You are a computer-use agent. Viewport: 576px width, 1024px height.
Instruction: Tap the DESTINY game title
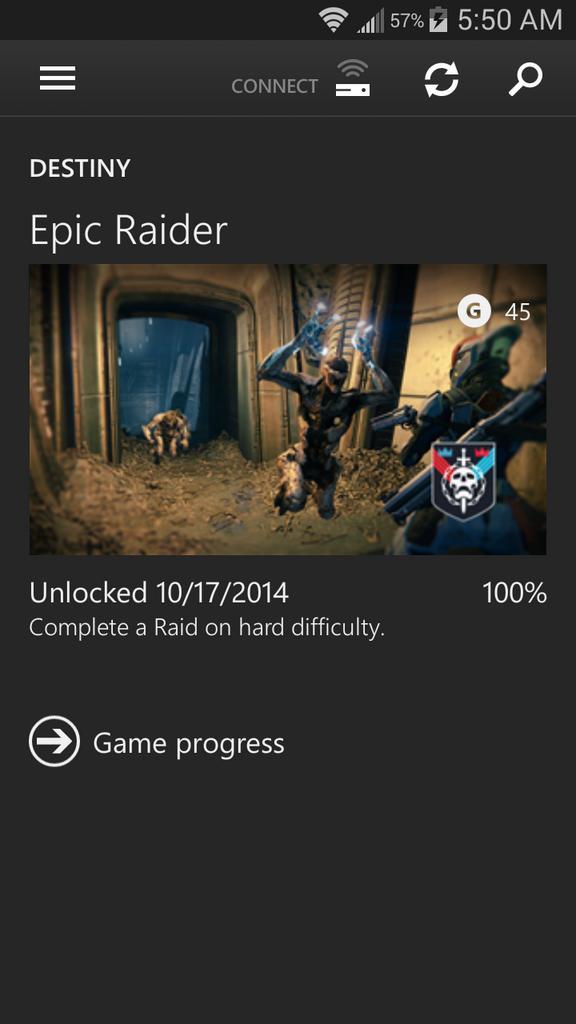80,168
